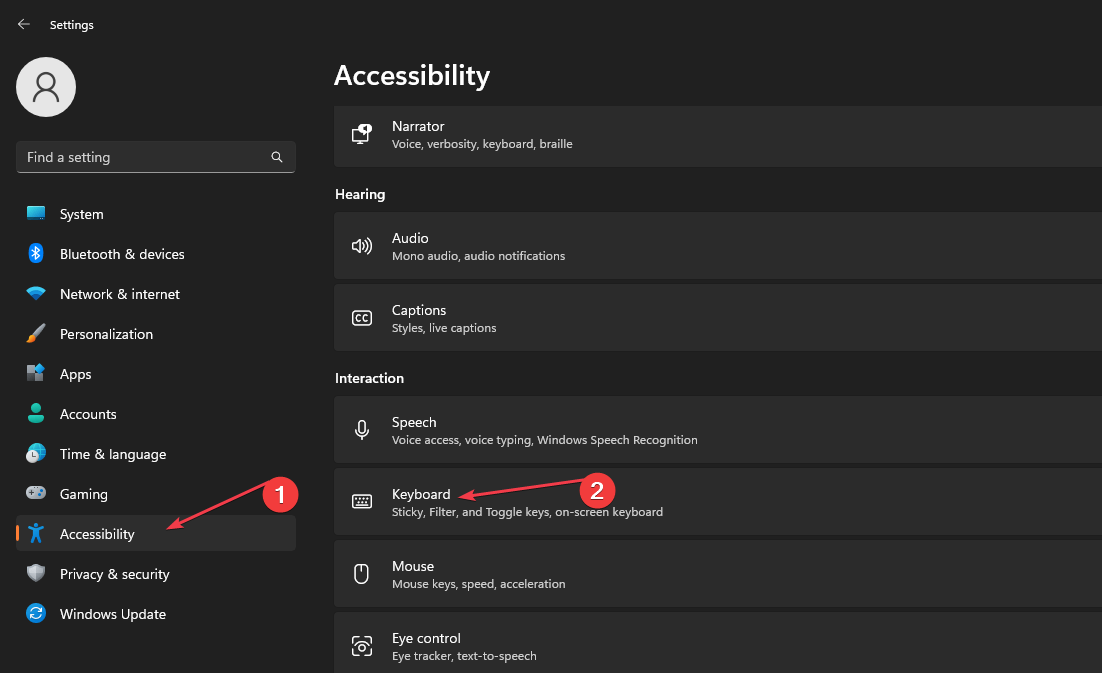Select Network & internet category
This screenshot has width=1102, height=673.
coord(156,294)
